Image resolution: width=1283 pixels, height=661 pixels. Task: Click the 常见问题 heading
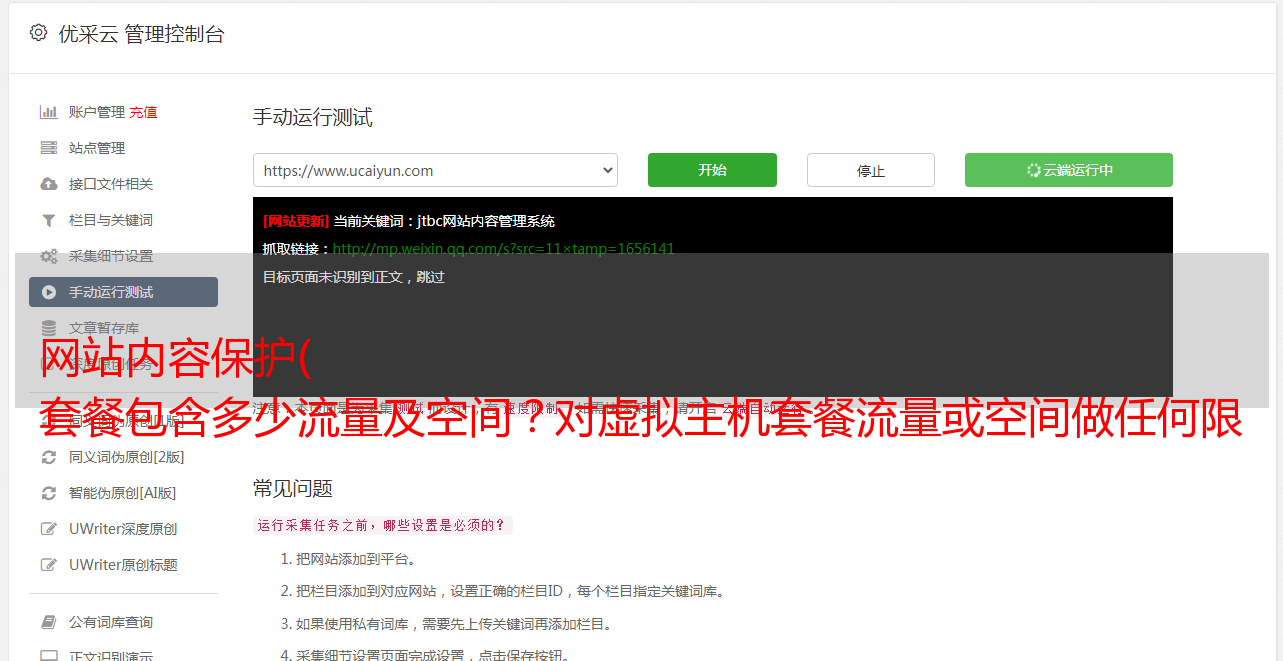coord(293,488)
